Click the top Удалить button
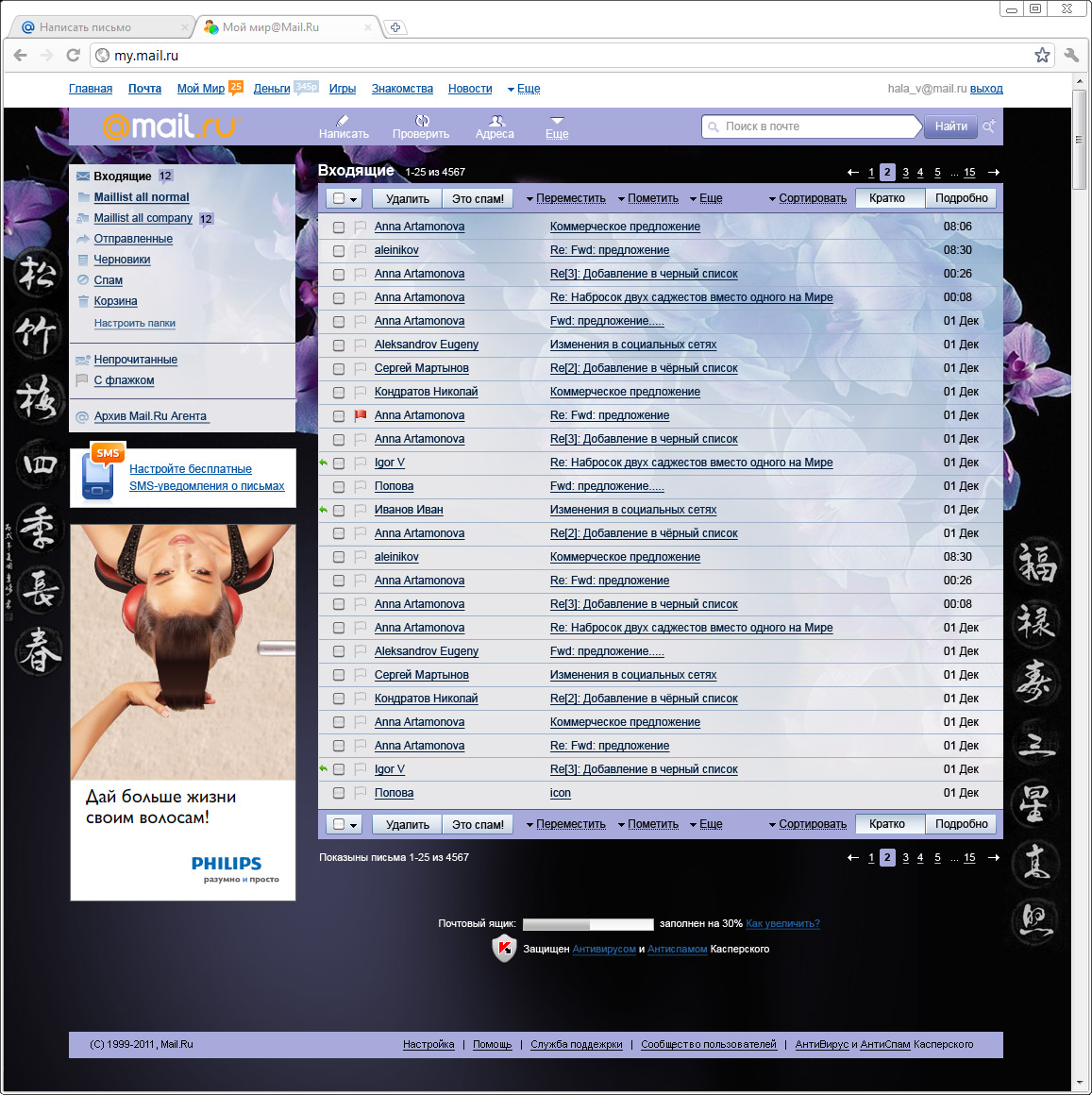 tap(407, 198)
